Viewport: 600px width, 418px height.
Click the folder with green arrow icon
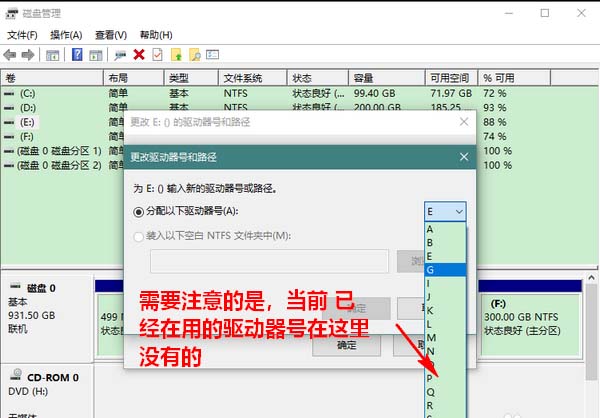[x=177, y=54]
